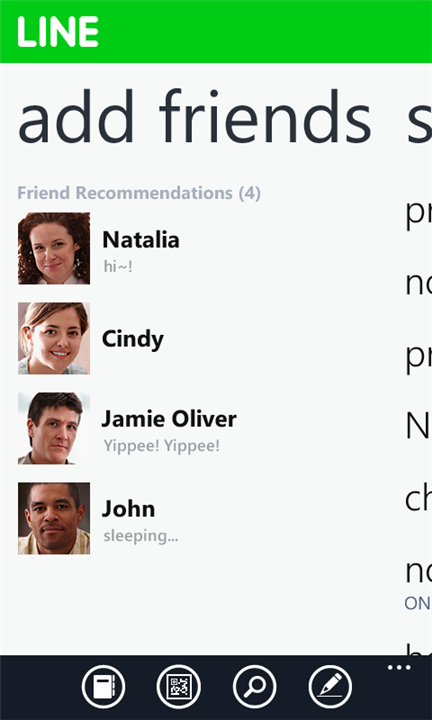Open the address book icon in bottom bar

point(103,687)
